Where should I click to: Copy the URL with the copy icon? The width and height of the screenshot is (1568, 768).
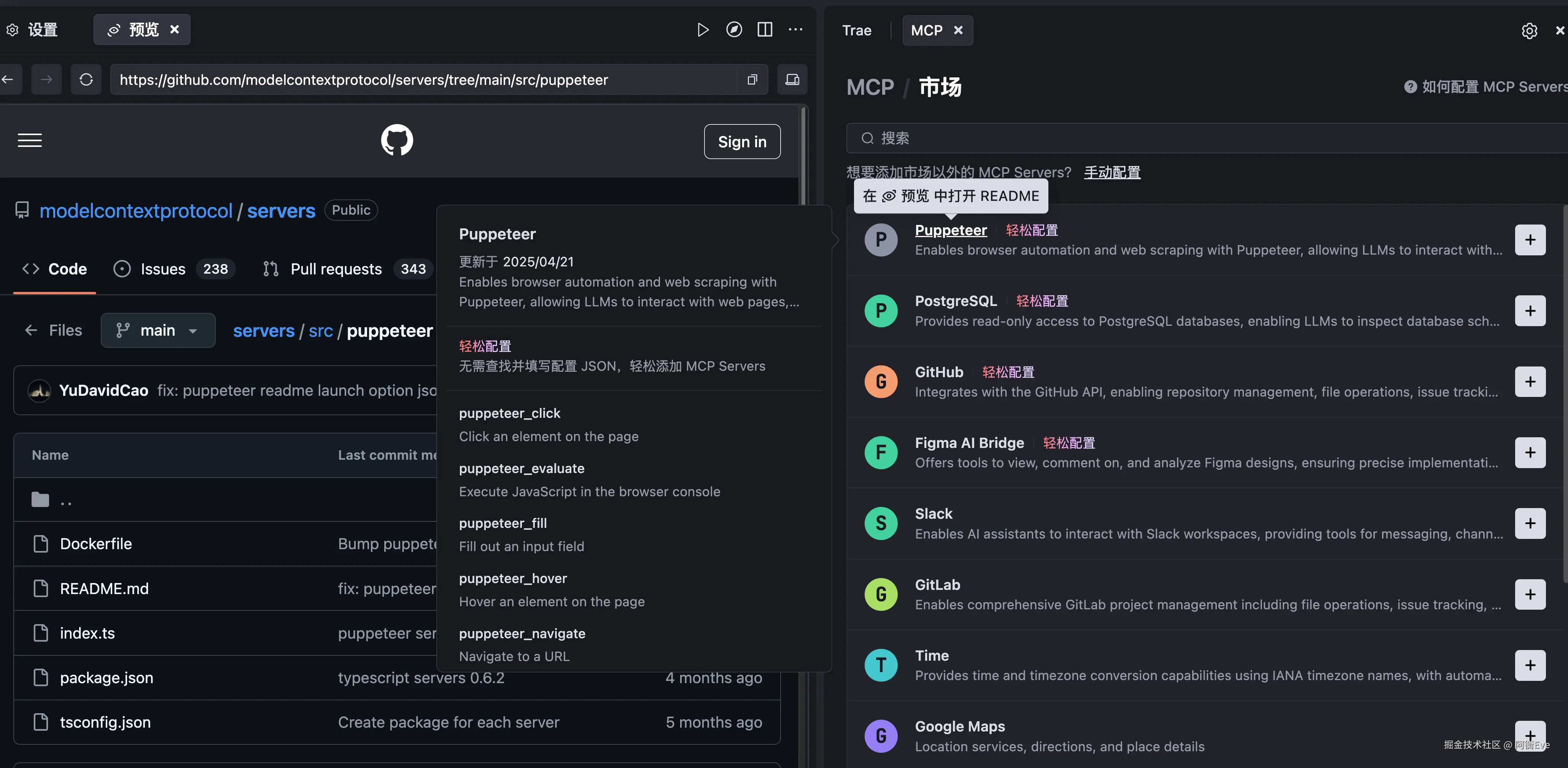[x=752, y=79]
